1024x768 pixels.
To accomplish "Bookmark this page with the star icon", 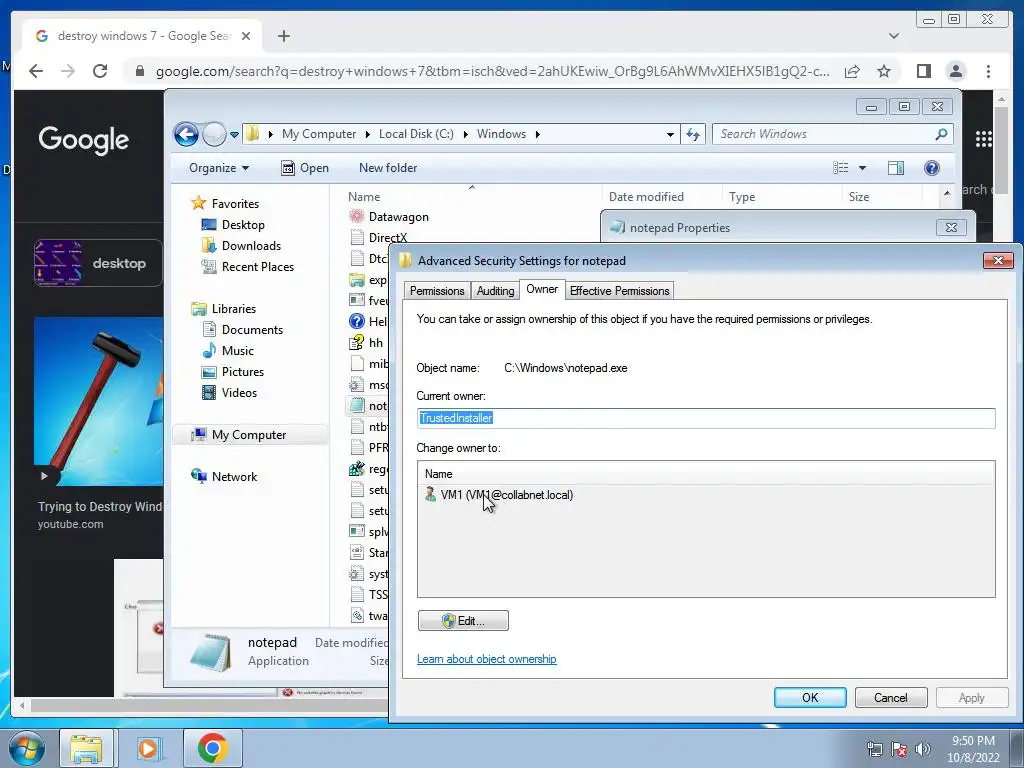I will tap(884, 71).
